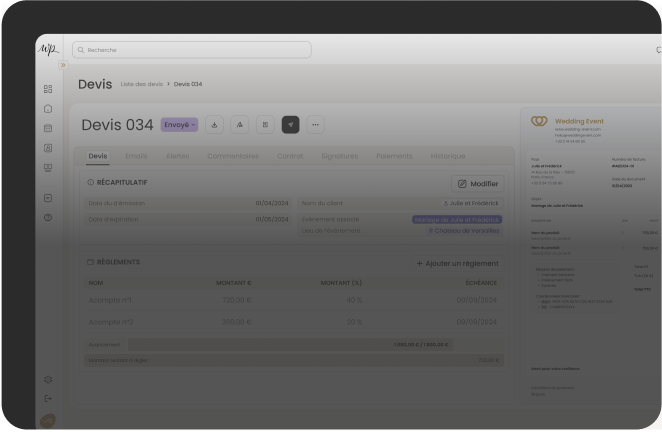The width and height of the screenshot is (662, 434).
Task: Select the Acompte n°2 row name
Action: click(111, 322)
